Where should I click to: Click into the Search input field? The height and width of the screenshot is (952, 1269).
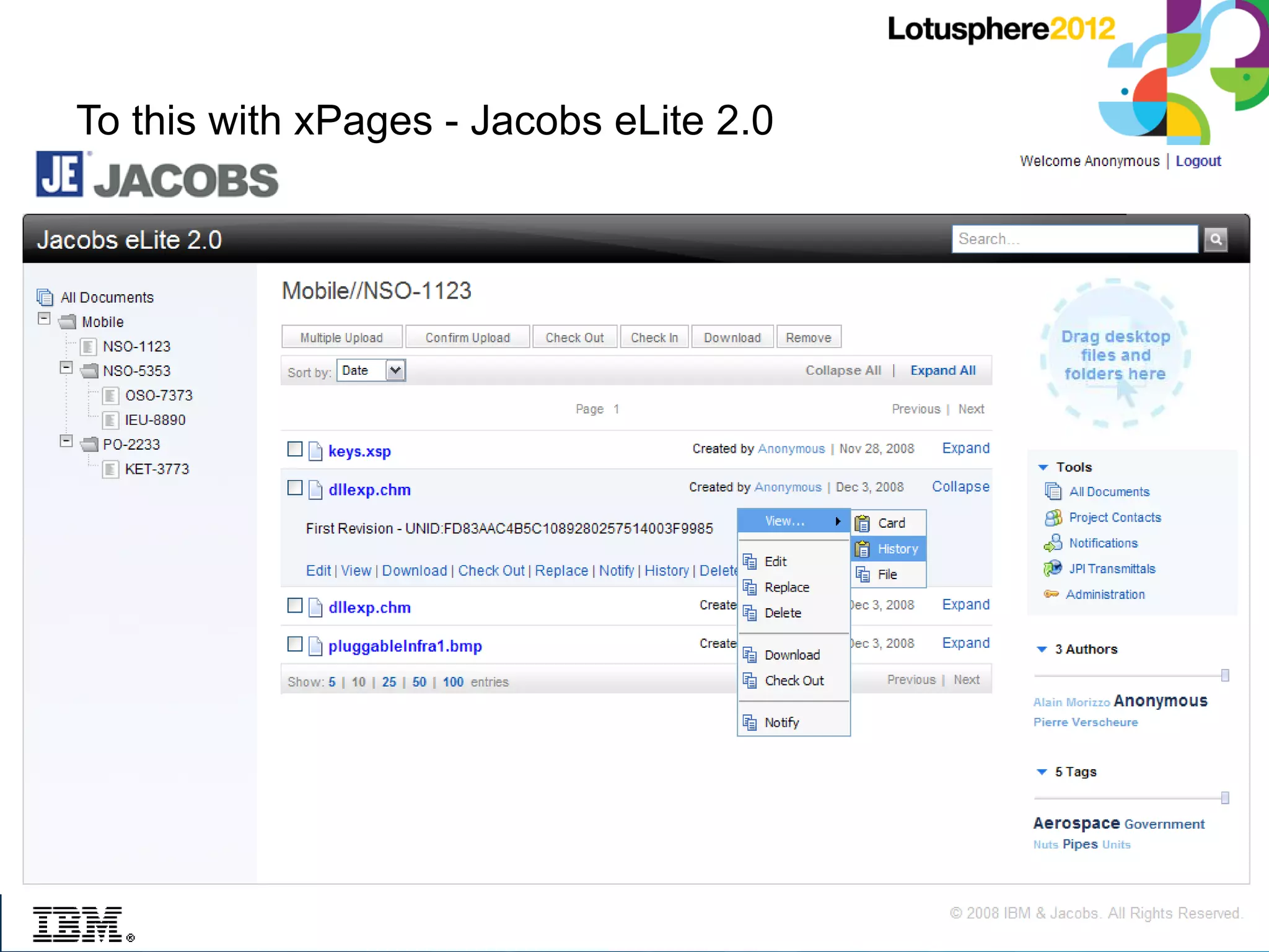1074,239
